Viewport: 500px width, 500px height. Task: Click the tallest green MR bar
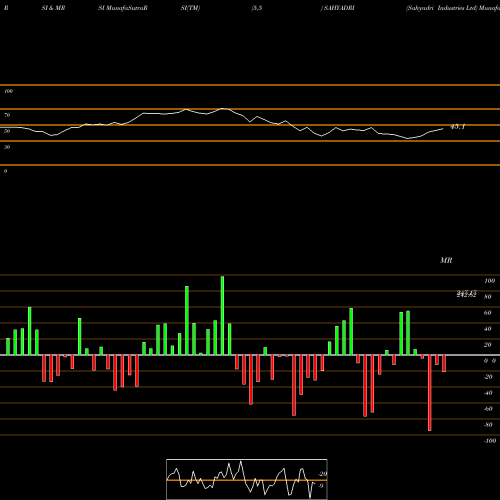(222, 315)
